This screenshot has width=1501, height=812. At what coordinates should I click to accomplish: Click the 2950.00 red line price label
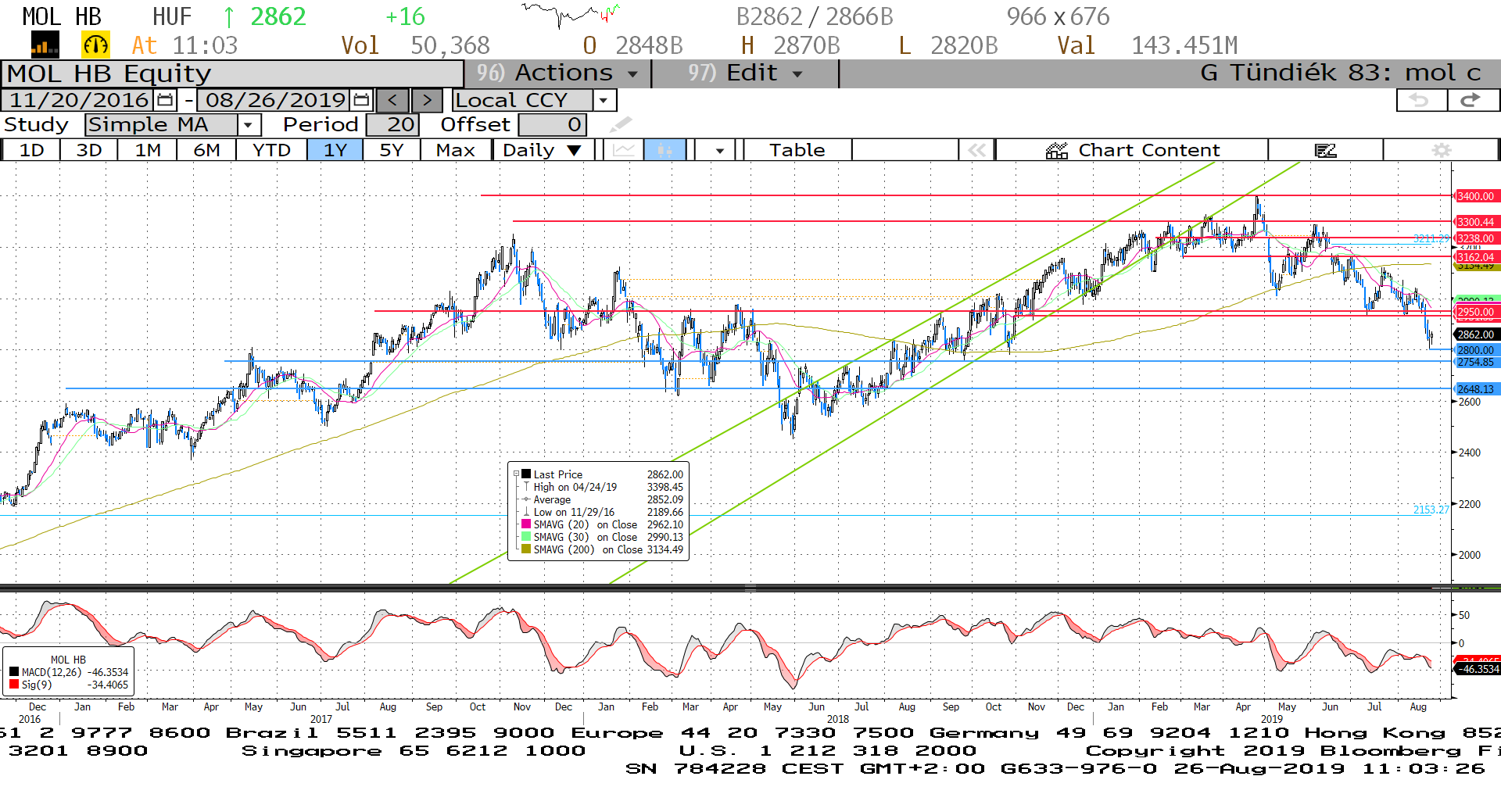1476,312
